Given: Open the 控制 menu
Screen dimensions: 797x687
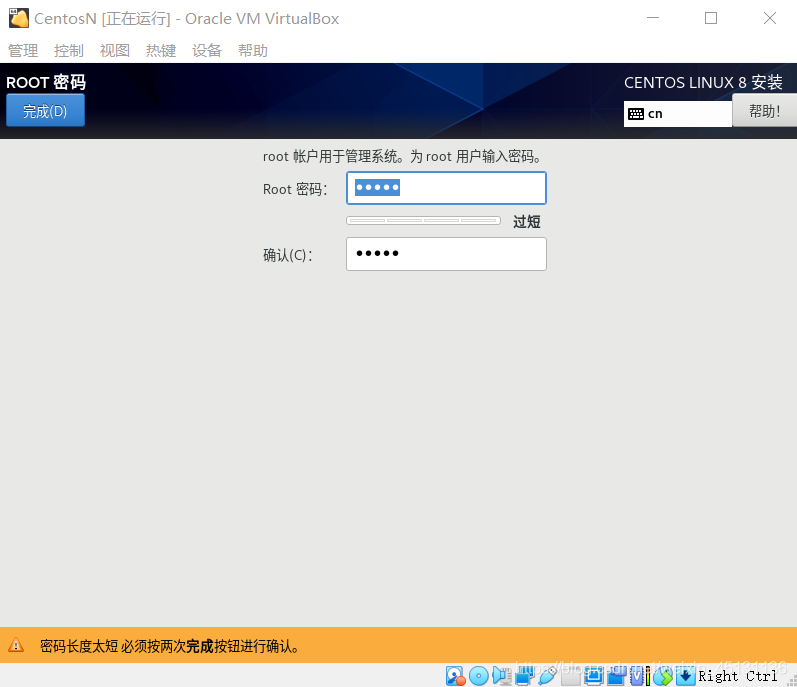Looking at the screenshot, I should click(x=69, y=50).
